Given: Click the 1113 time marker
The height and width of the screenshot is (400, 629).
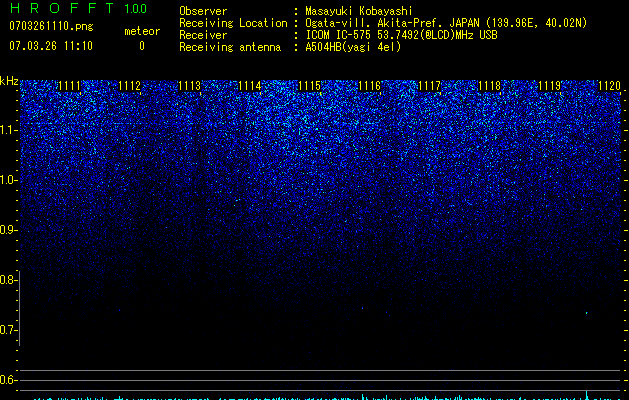Looking at the screenshot, I should pos(189,86).
